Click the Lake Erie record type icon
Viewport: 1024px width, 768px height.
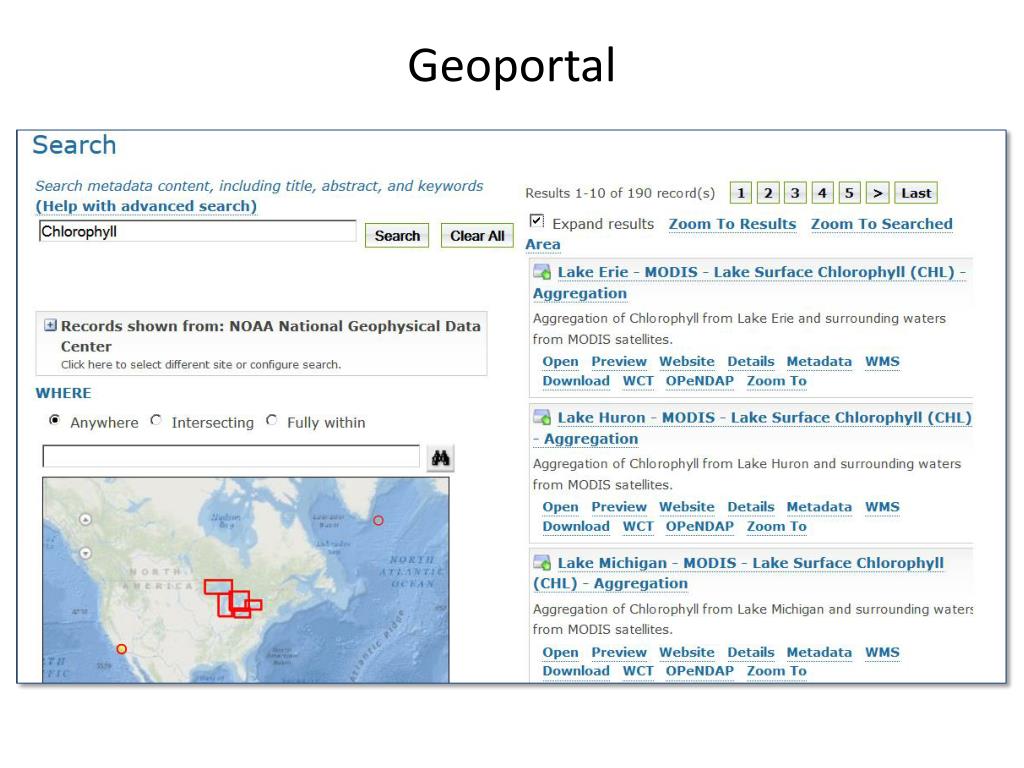(x=542, y=272)
